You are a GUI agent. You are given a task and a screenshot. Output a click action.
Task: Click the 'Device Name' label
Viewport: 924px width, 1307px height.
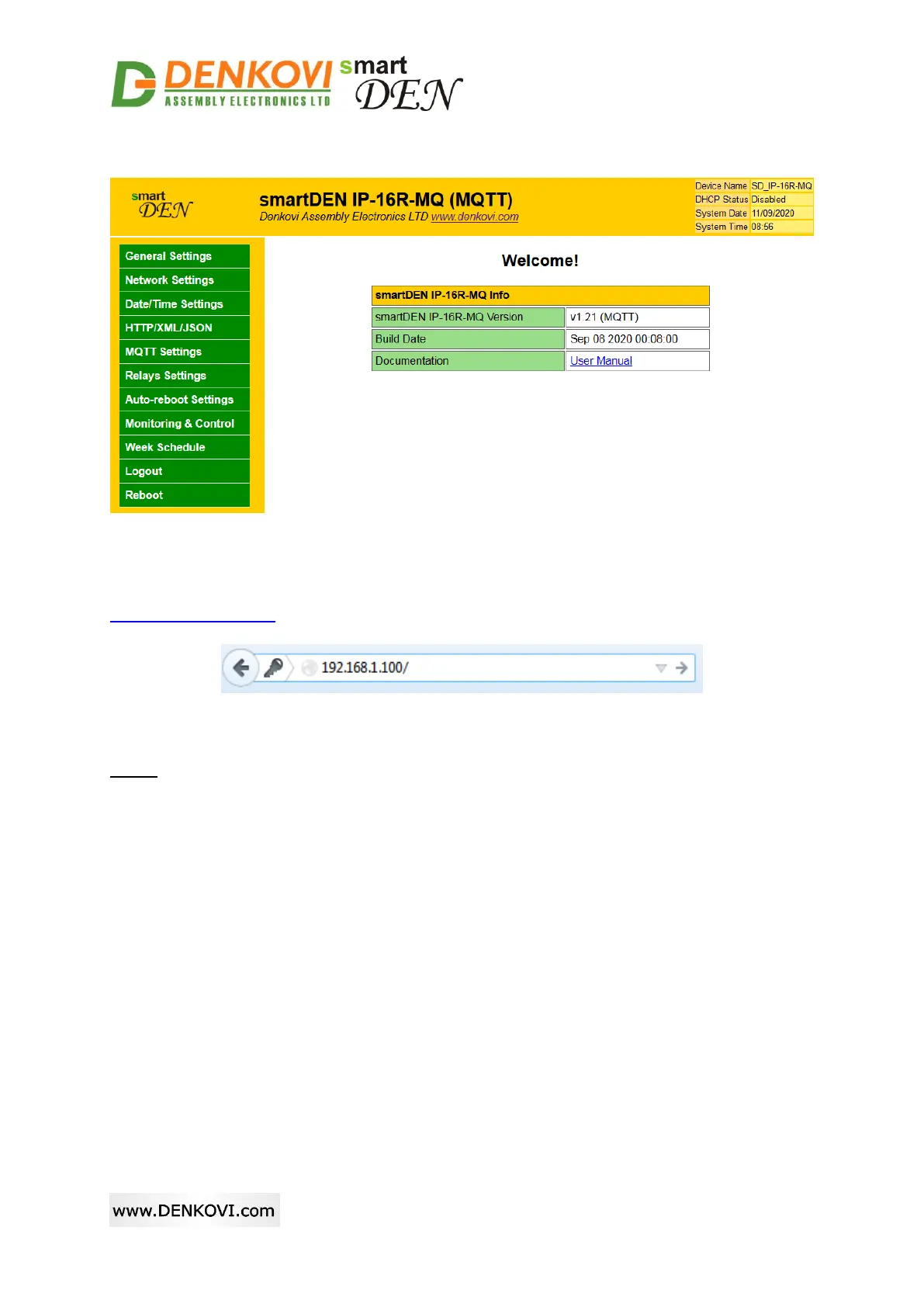tap(721, 186)
